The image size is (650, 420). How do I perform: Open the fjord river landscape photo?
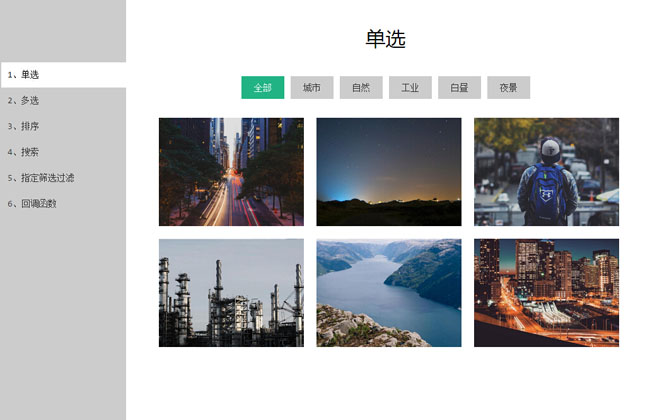[389, 293]
